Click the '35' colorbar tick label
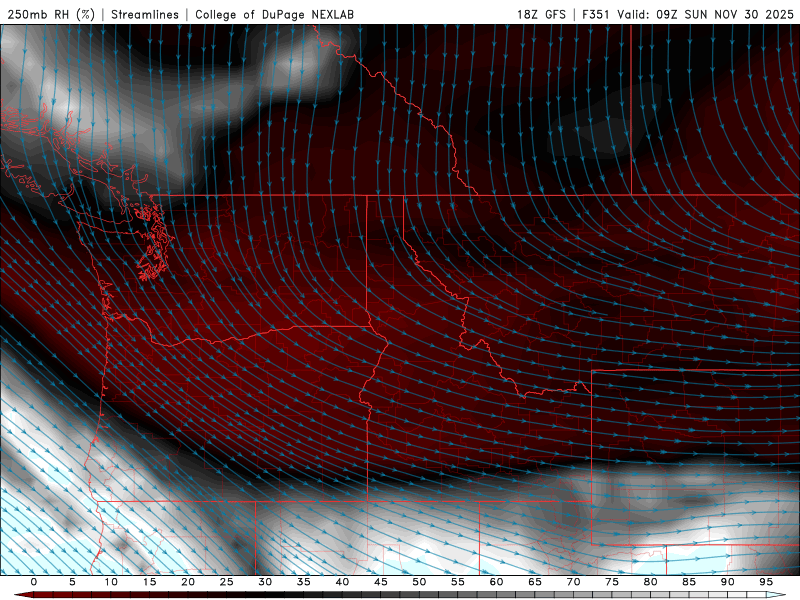 (304, 582)
